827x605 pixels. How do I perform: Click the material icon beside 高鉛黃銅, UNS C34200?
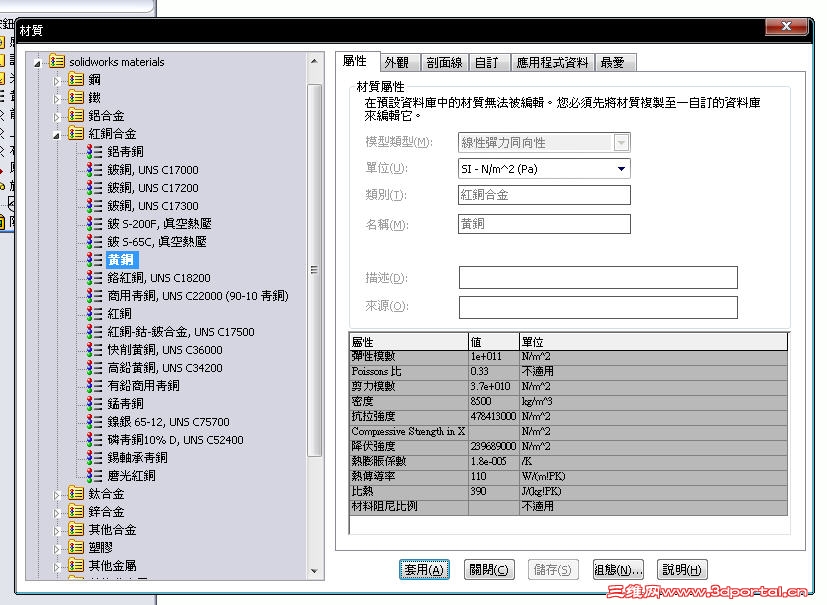point(94,367)
